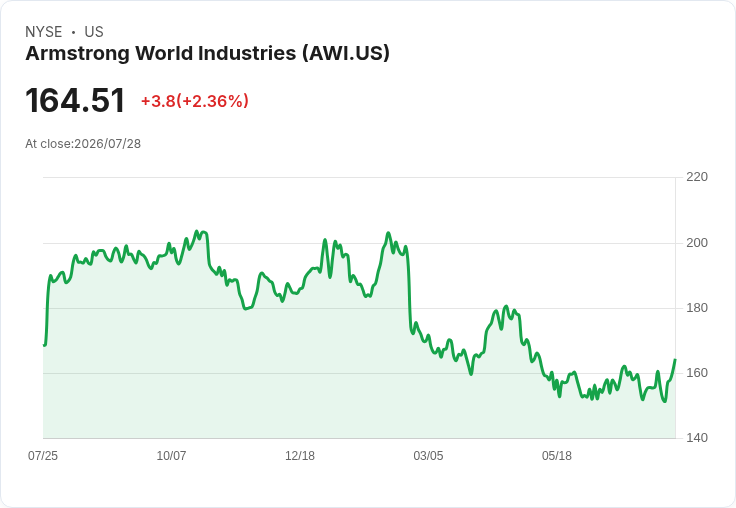
Task: Click the chart line's final rightmost point
Action: point(675,360)
